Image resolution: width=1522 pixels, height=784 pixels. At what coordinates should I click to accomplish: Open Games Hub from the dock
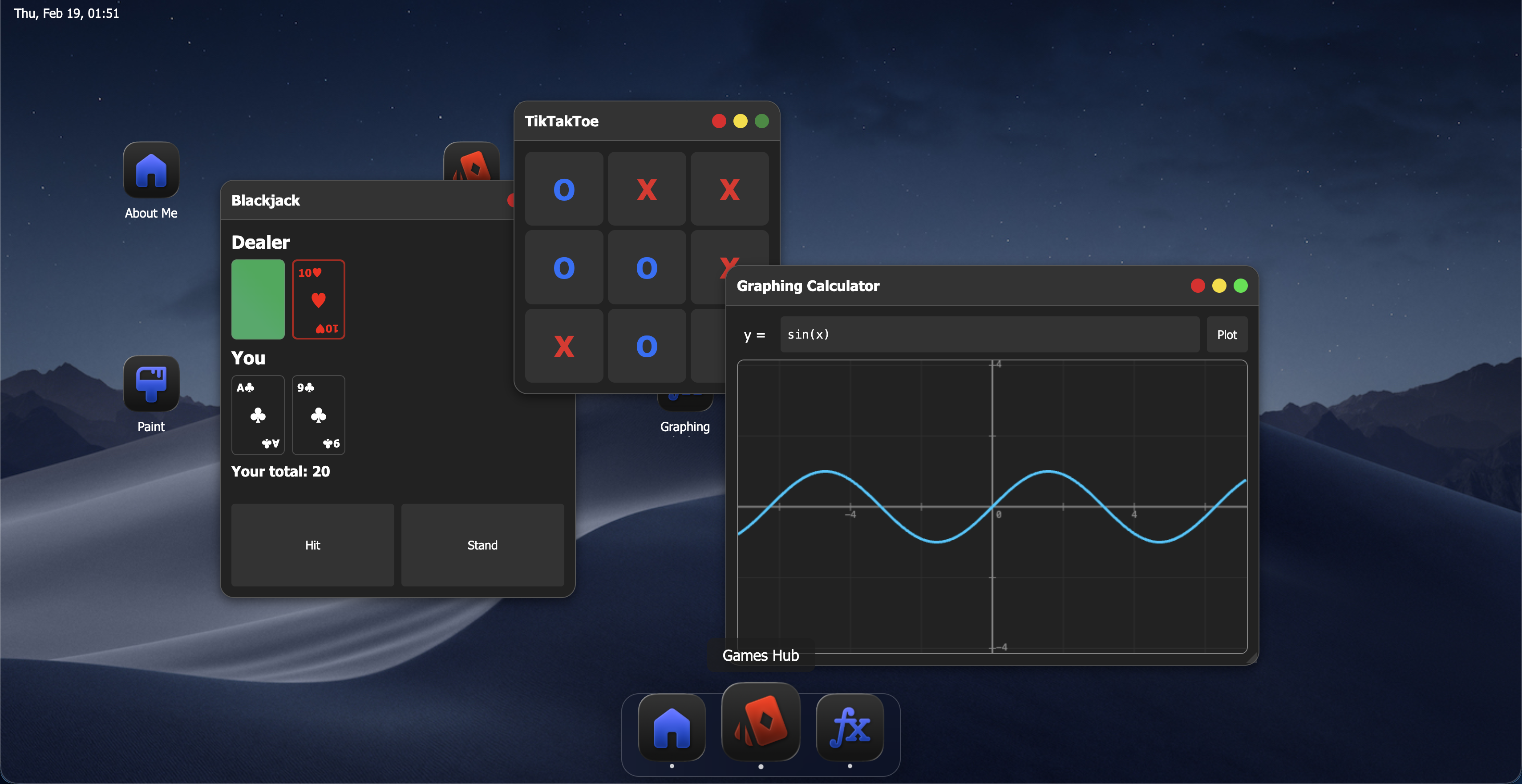tap(761, 722)
